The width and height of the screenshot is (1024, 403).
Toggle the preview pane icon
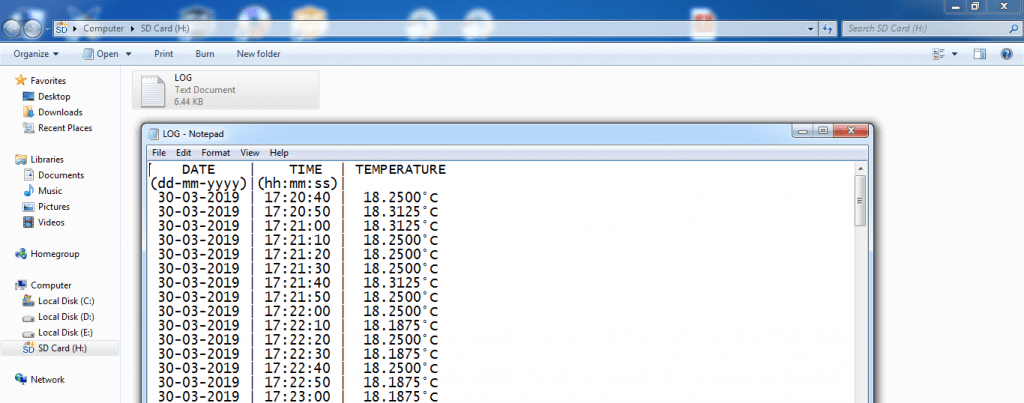[x=980, y=54]
